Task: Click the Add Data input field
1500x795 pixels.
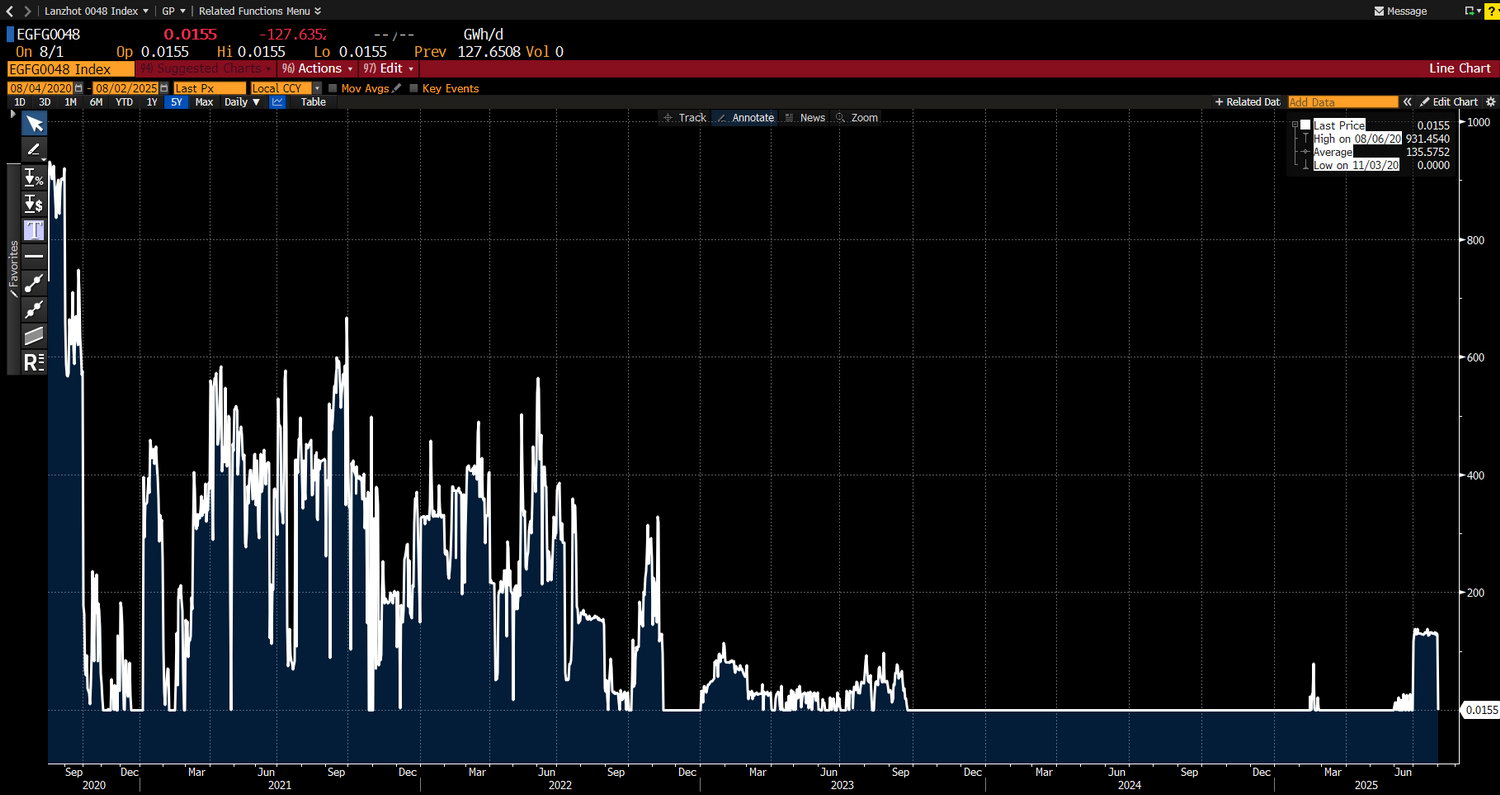Action: tap(1343, 102)
